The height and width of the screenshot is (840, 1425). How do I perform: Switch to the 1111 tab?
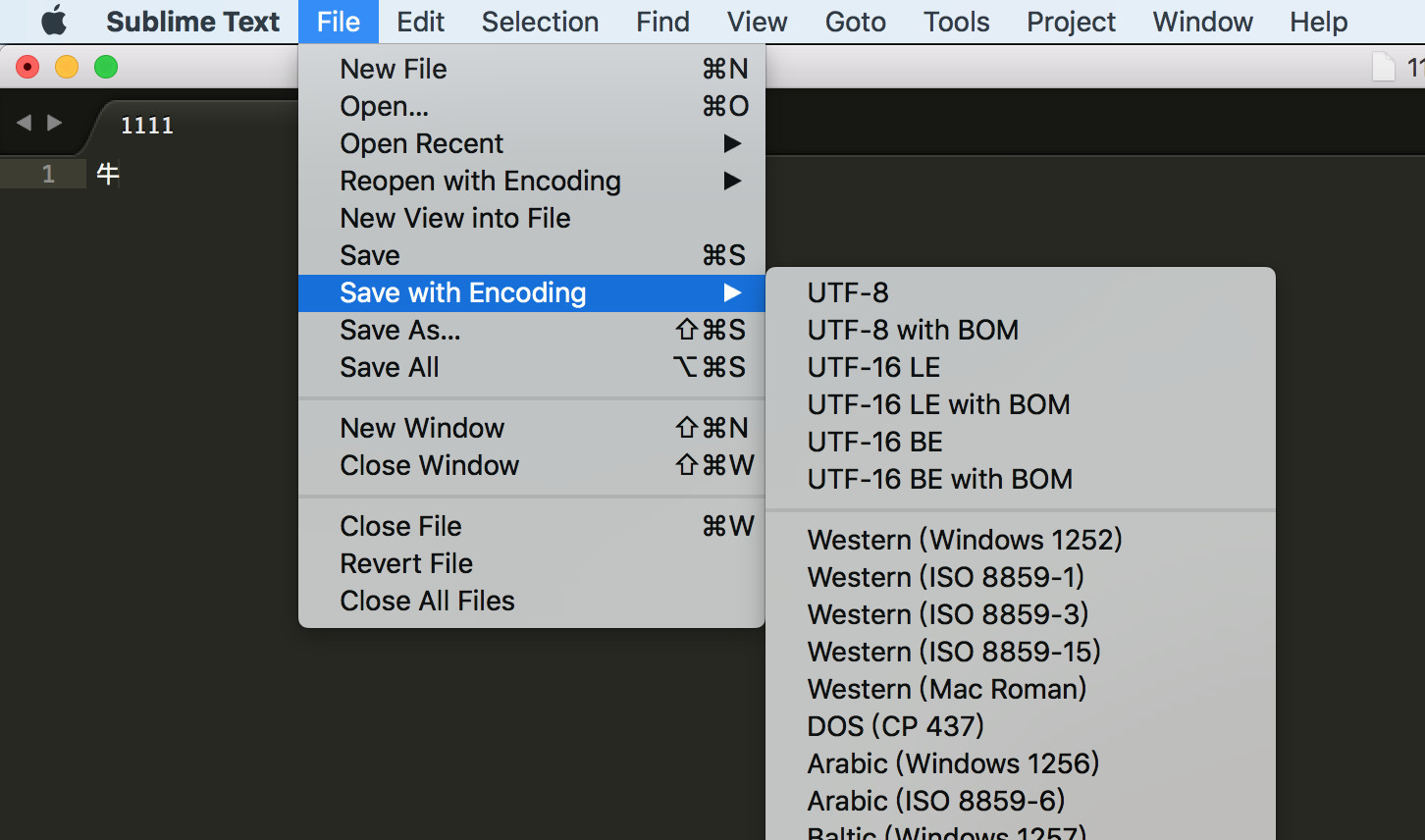[x=147, y=126]
